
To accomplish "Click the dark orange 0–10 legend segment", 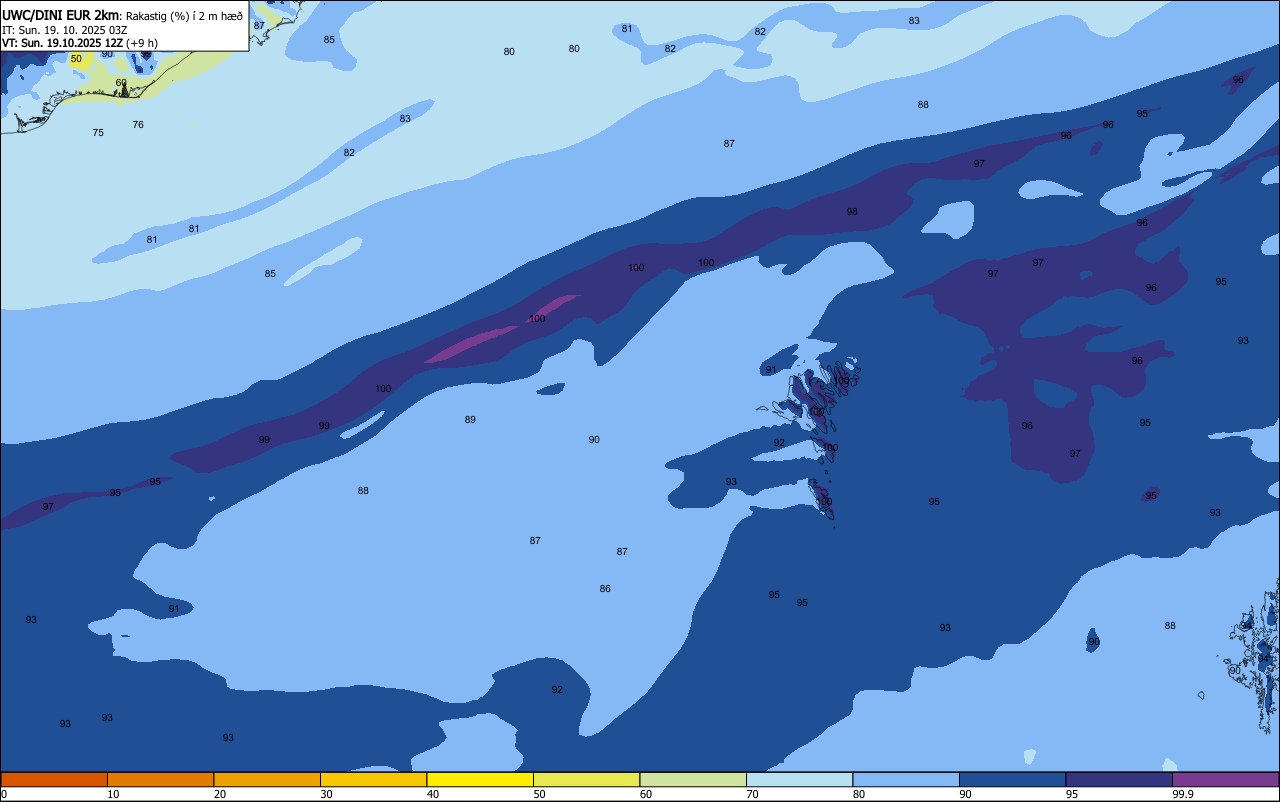I will click(54, 779).
